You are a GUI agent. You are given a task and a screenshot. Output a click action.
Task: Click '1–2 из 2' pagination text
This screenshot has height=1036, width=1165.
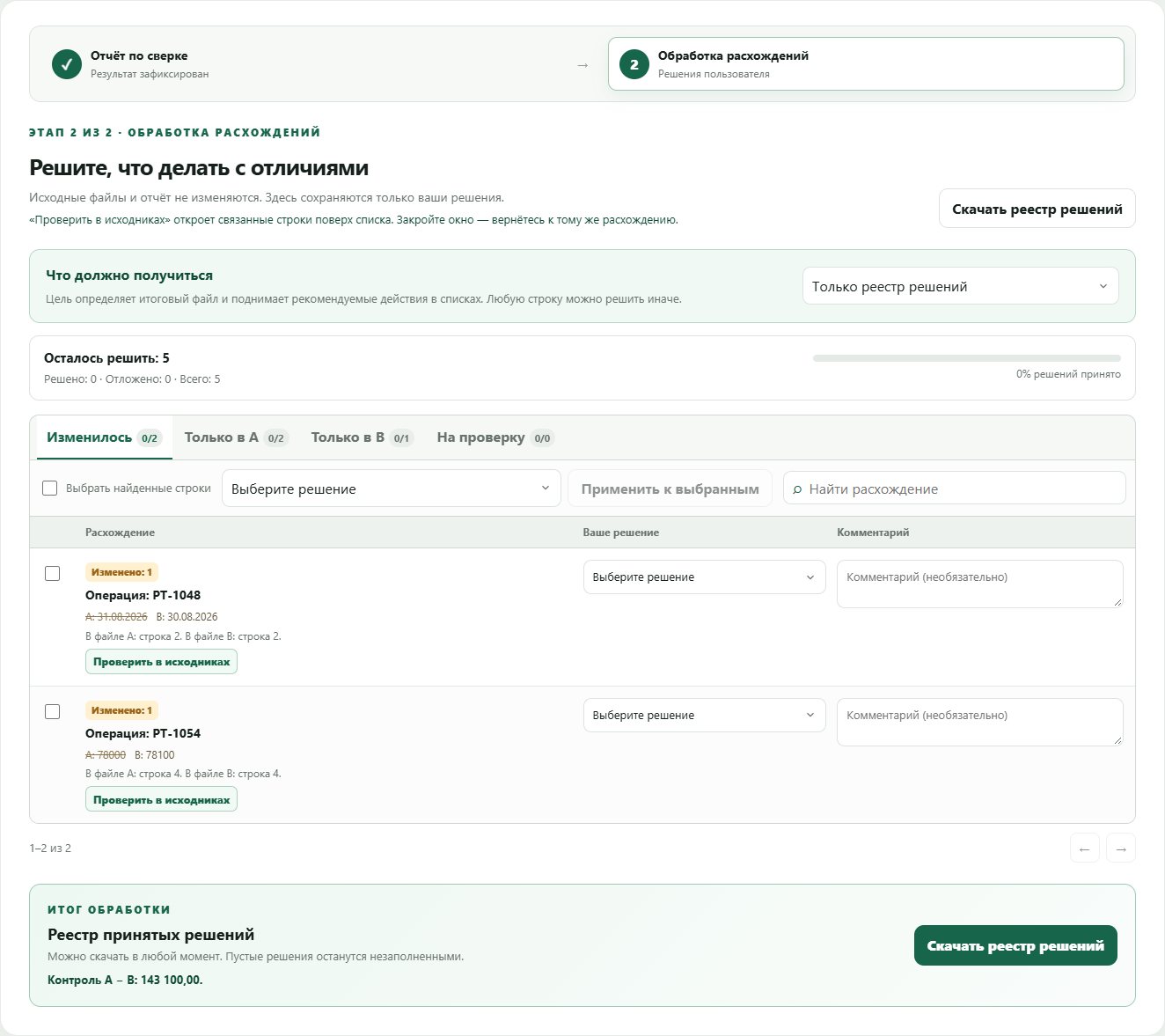coord(50,849)
